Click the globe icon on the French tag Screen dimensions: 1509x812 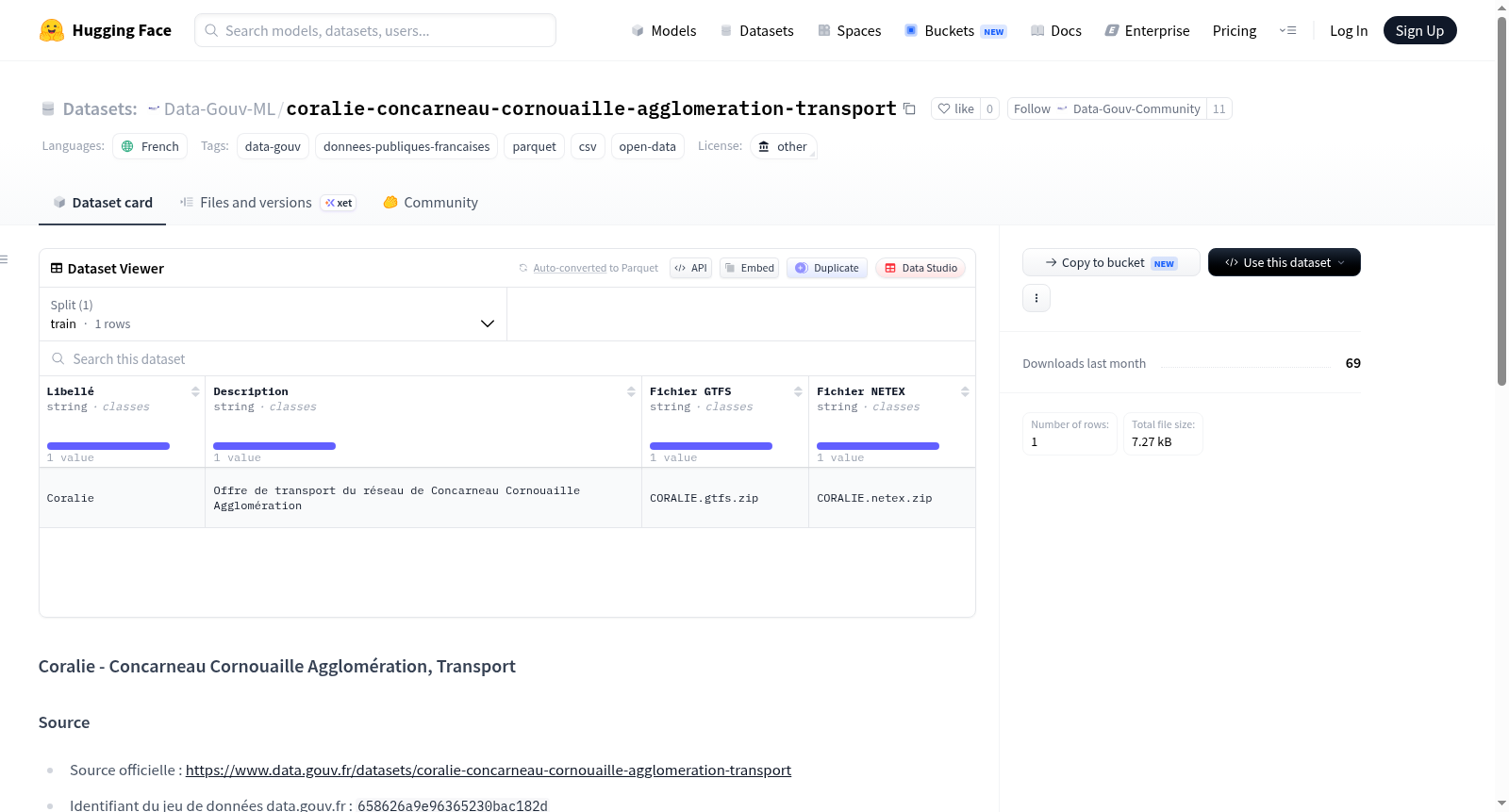click(x=127, y=146)
